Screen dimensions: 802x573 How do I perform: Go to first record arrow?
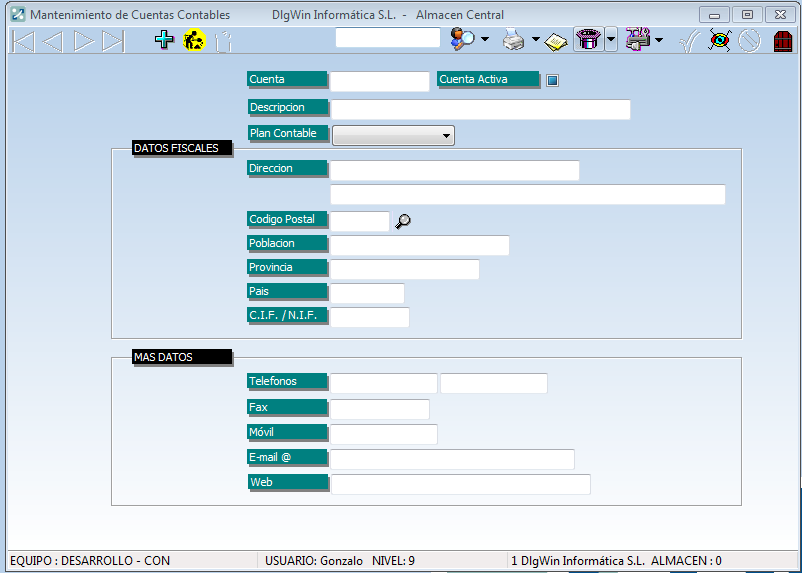23,40
